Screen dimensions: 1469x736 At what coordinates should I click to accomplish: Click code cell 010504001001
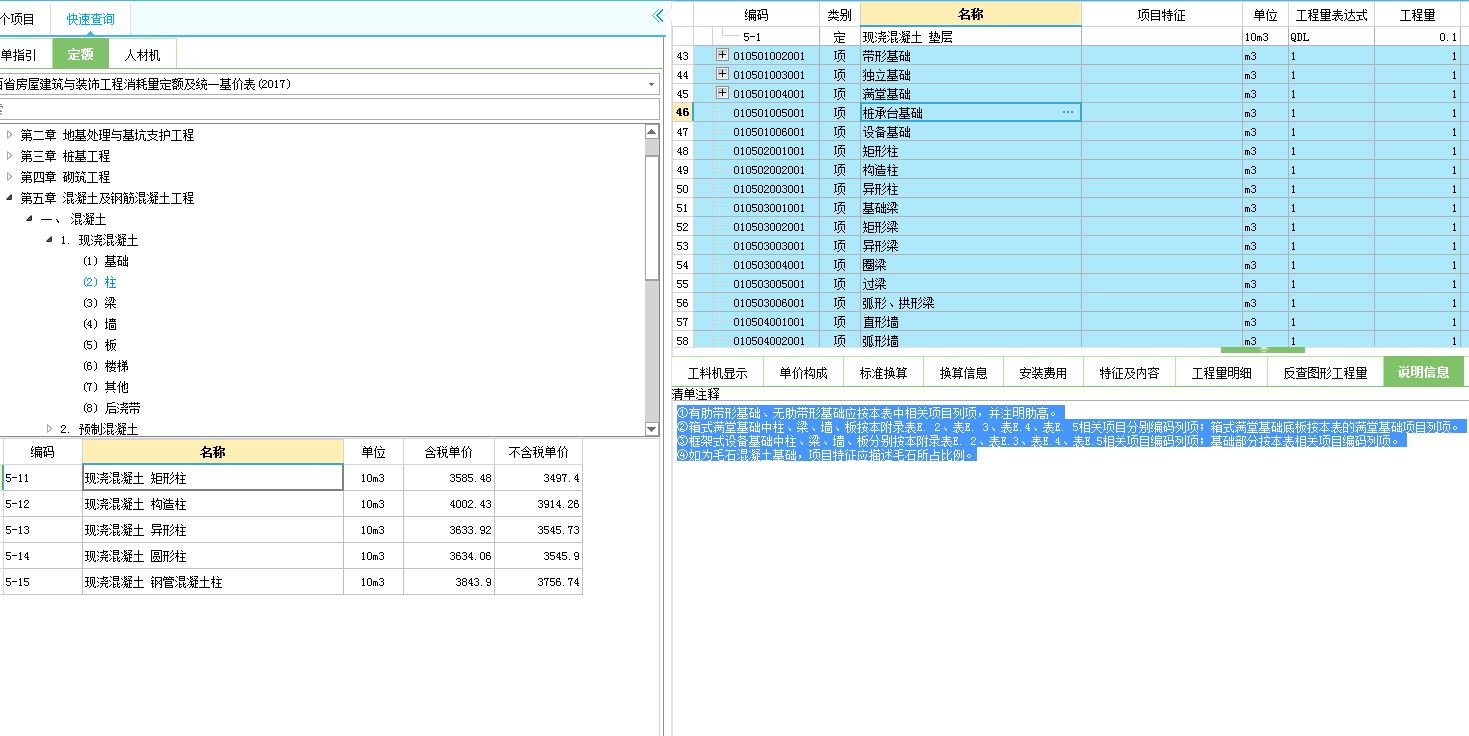pyautogui.click(x=769, y=322)
